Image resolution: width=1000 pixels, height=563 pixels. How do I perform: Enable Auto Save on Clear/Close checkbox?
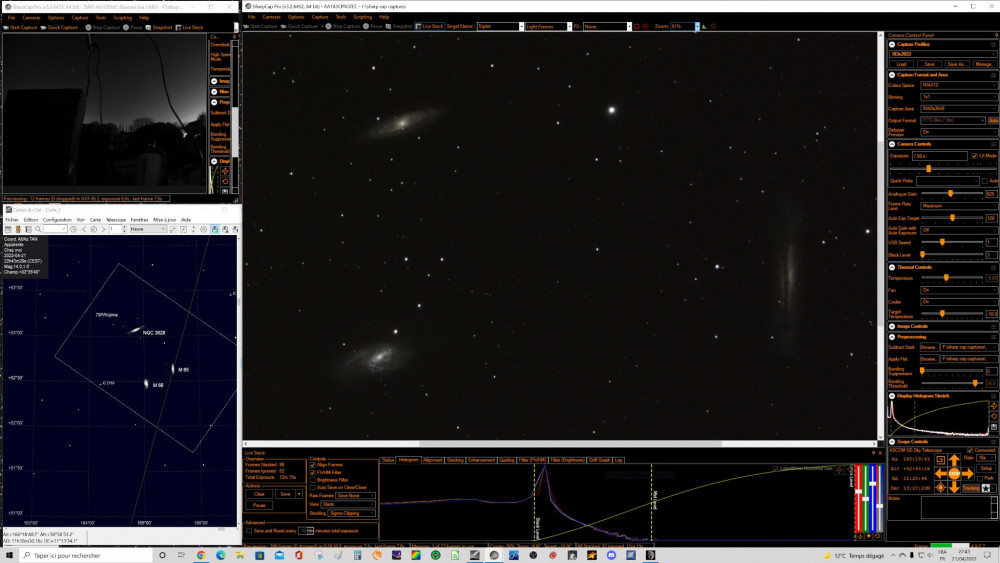312,487
